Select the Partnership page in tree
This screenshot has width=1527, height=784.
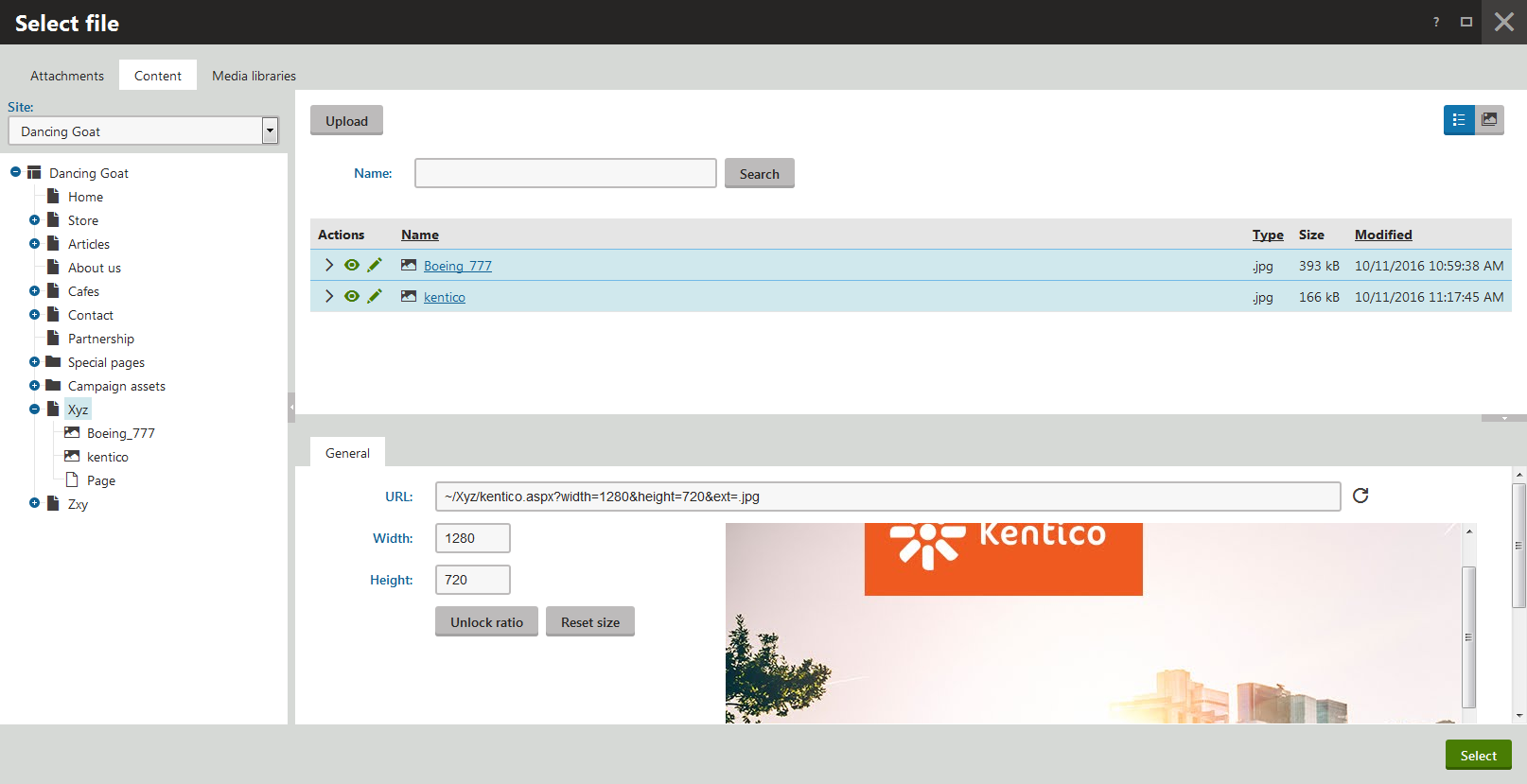(x=101, y=339)
